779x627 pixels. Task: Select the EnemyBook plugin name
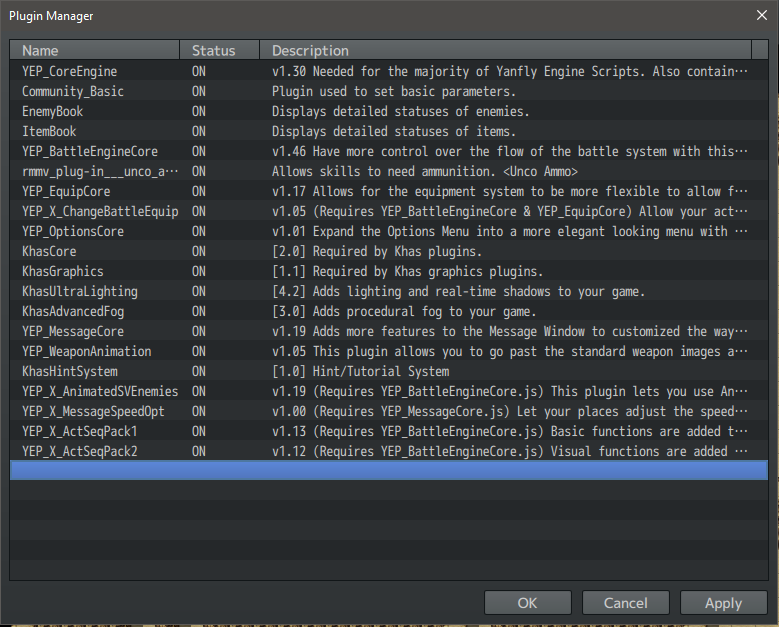point(52,111)
